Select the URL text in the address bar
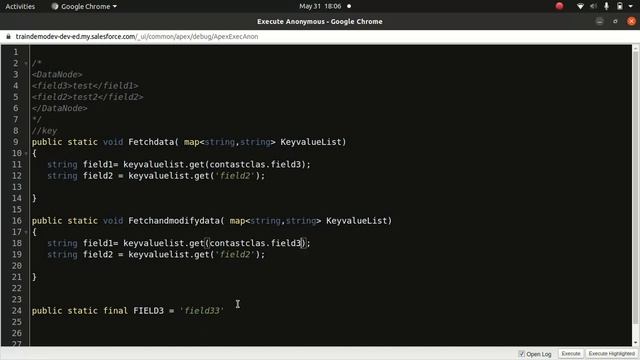 pos(137,36)
